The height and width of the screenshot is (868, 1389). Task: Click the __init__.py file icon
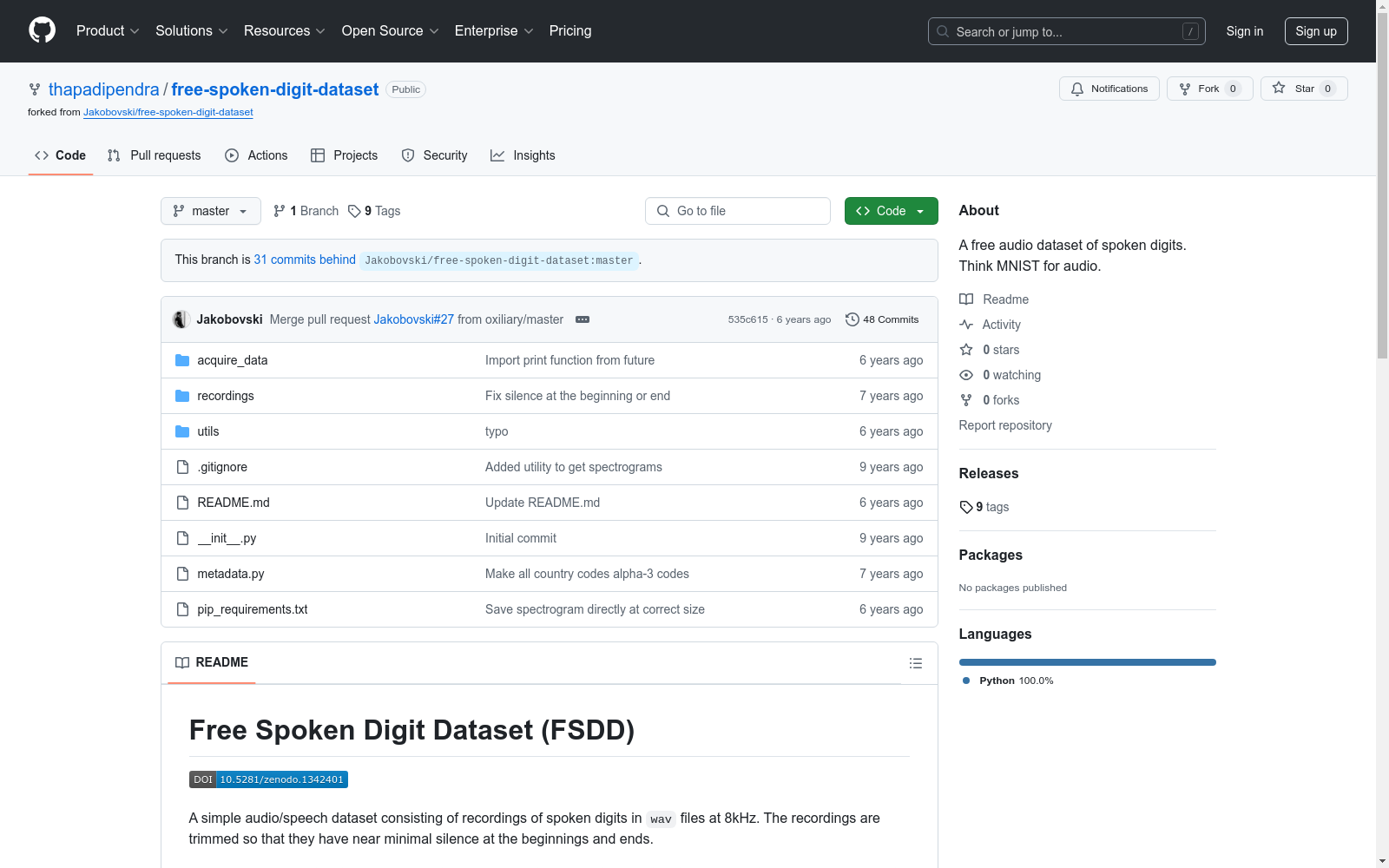pos(182,538)
